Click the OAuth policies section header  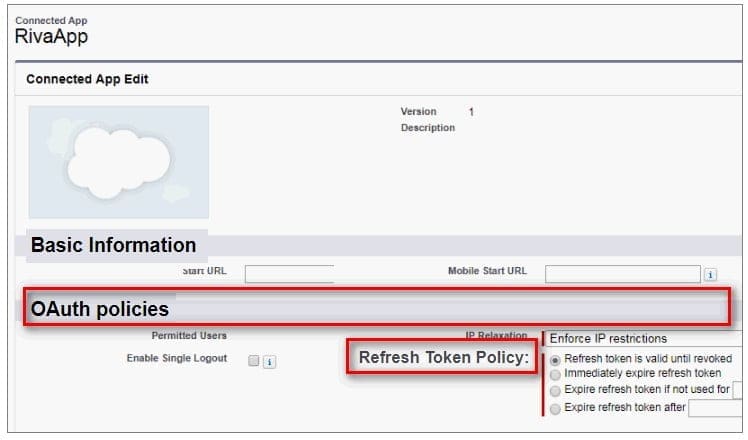pyautogui.click(x=100, y=309)
